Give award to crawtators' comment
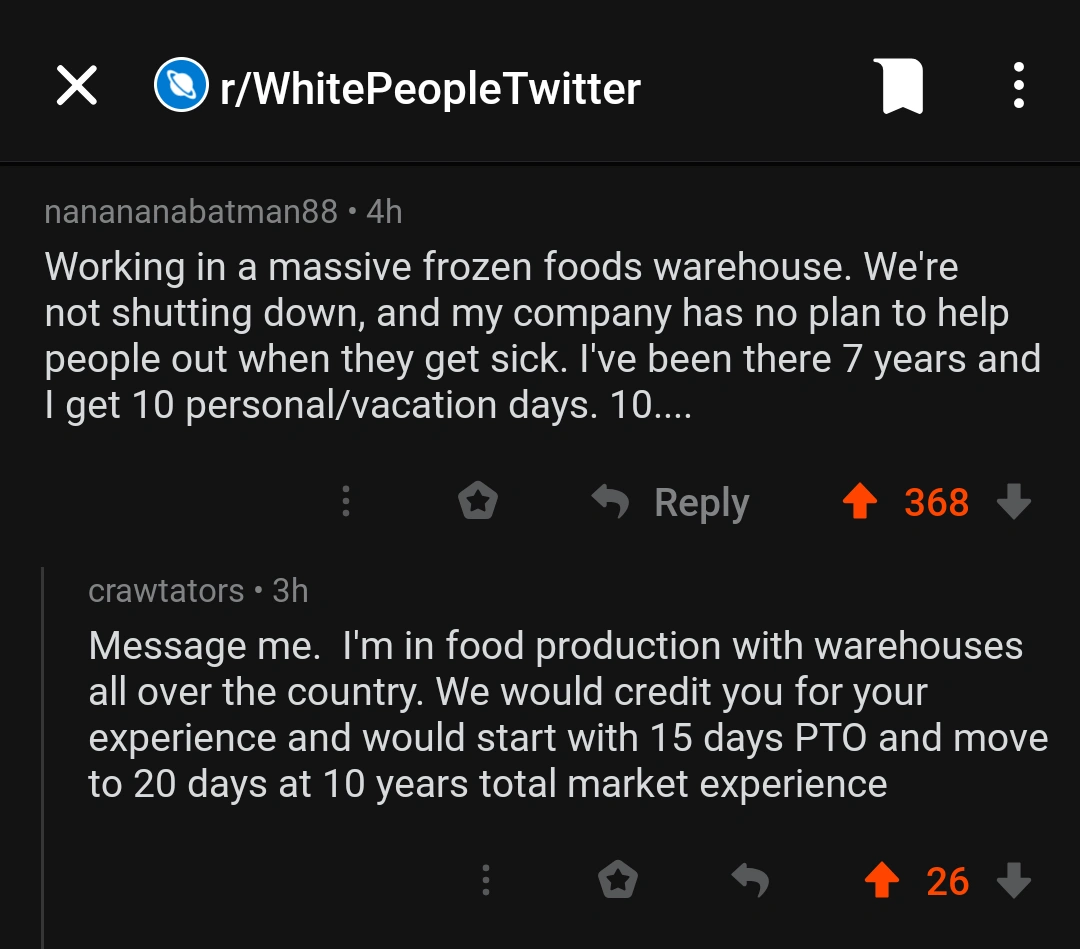 tap(618, 880)
